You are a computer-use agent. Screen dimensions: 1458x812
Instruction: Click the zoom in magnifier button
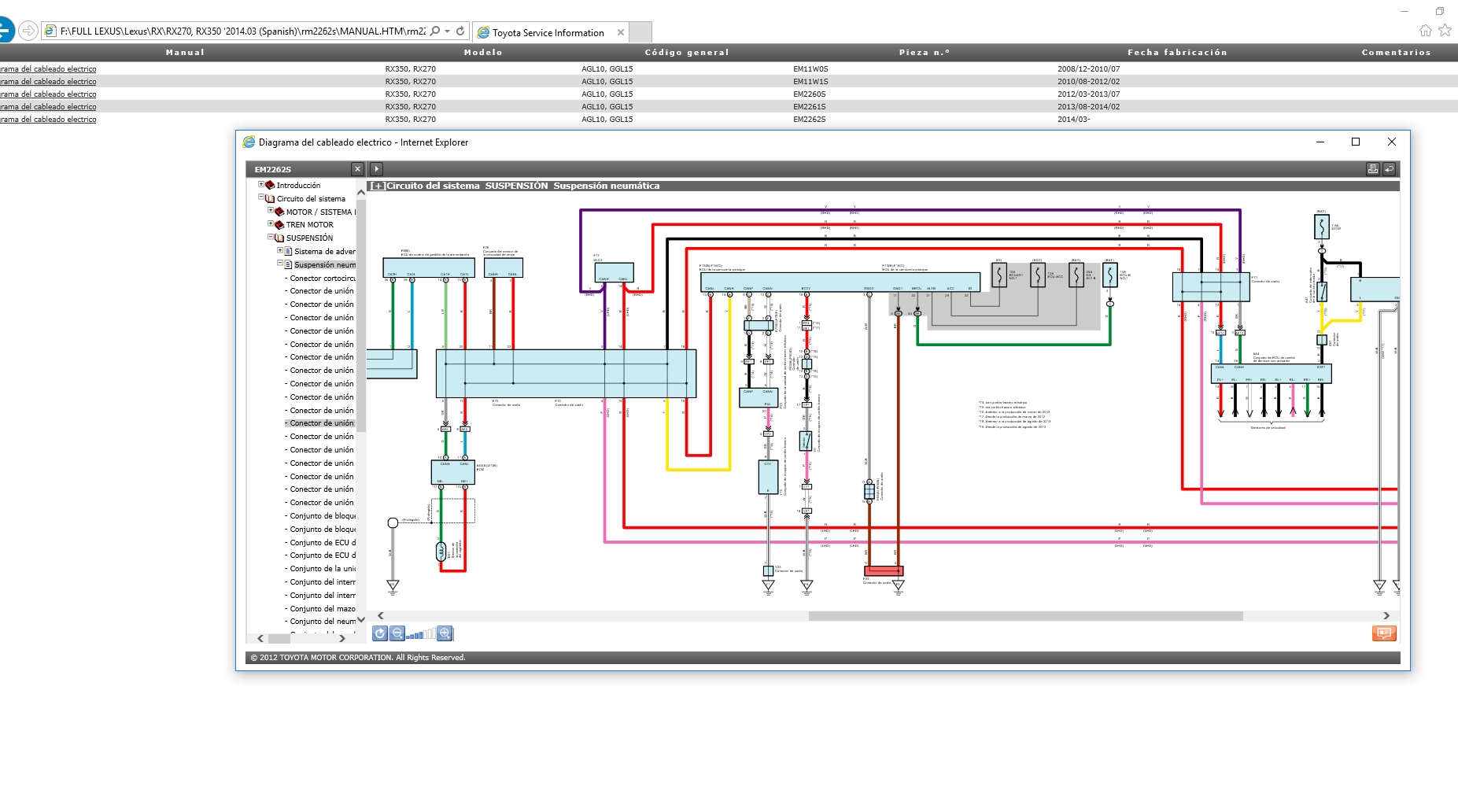tap(445, 633)
